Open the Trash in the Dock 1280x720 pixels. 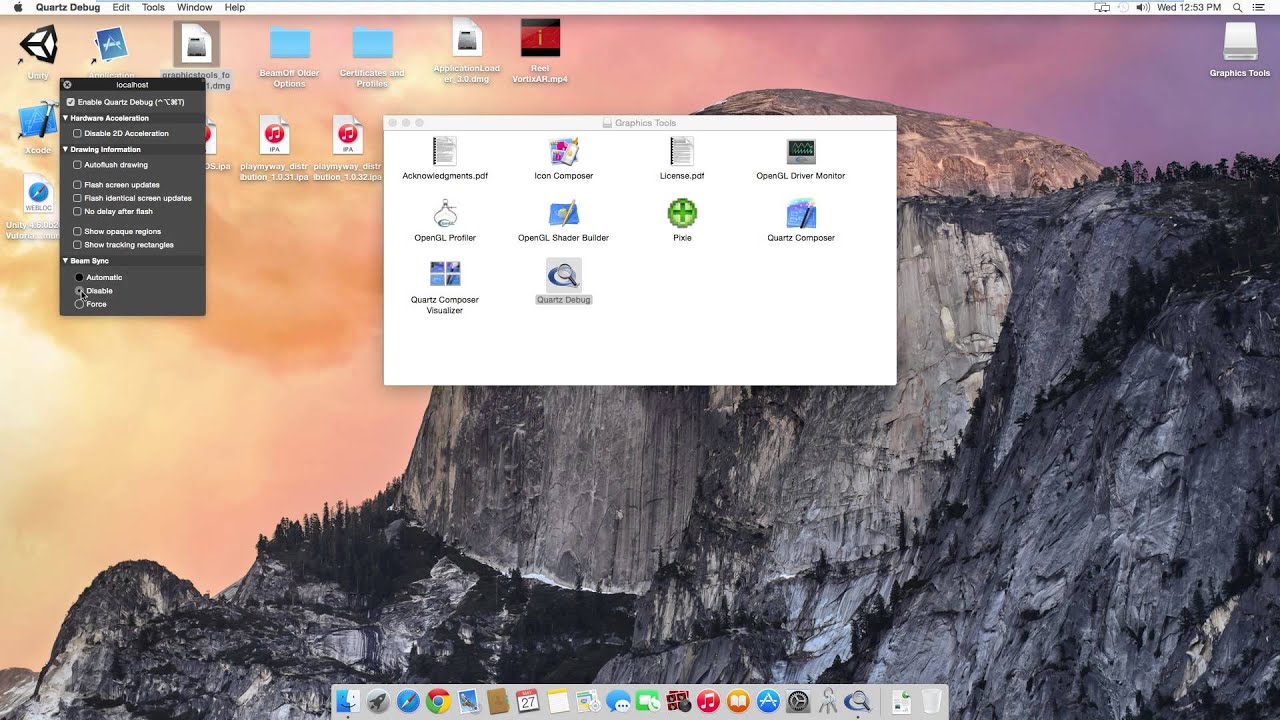pyautogui.click(x=931, y=701)
